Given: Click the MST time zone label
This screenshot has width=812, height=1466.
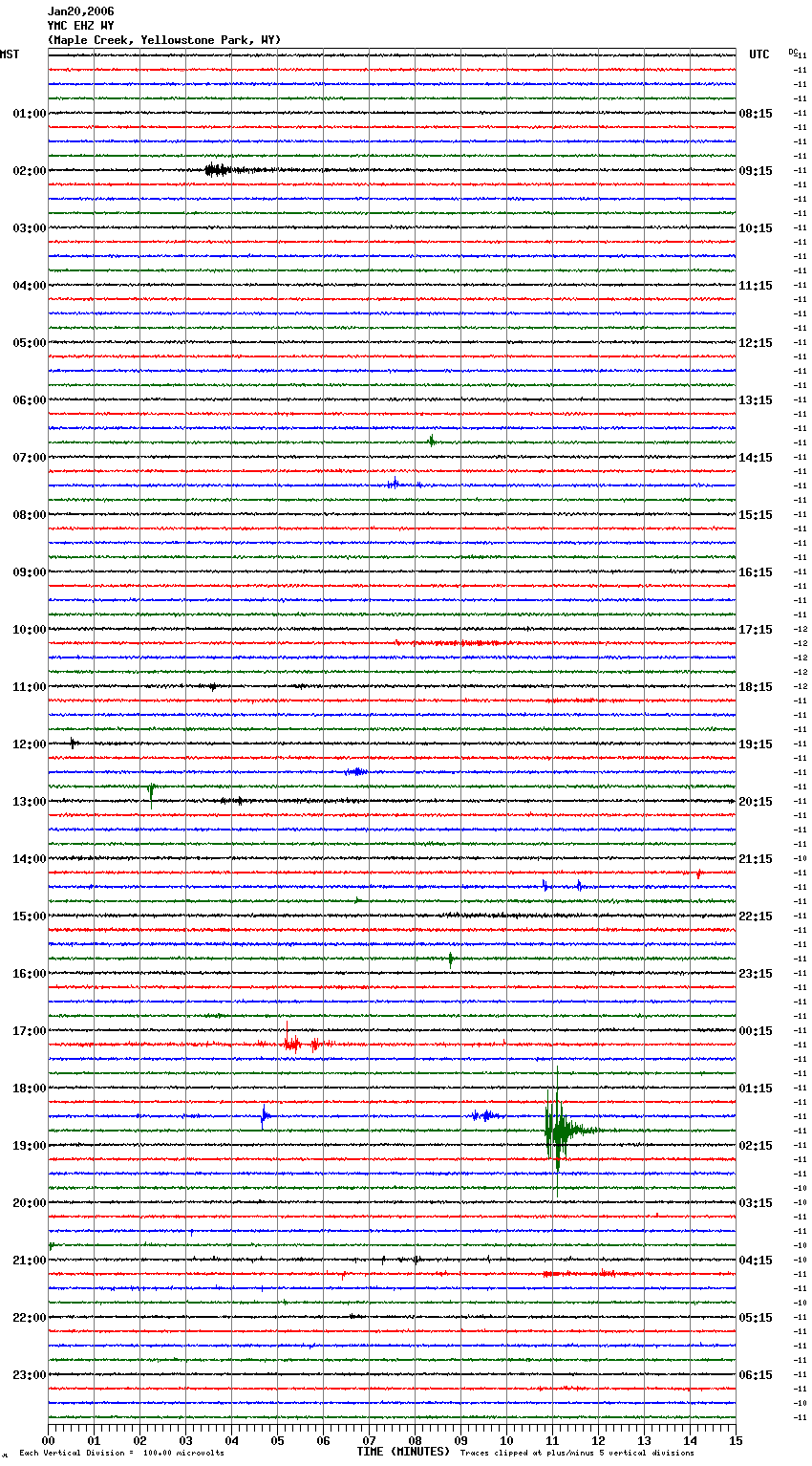Looking at the screenshot, I should coord(10,54).
